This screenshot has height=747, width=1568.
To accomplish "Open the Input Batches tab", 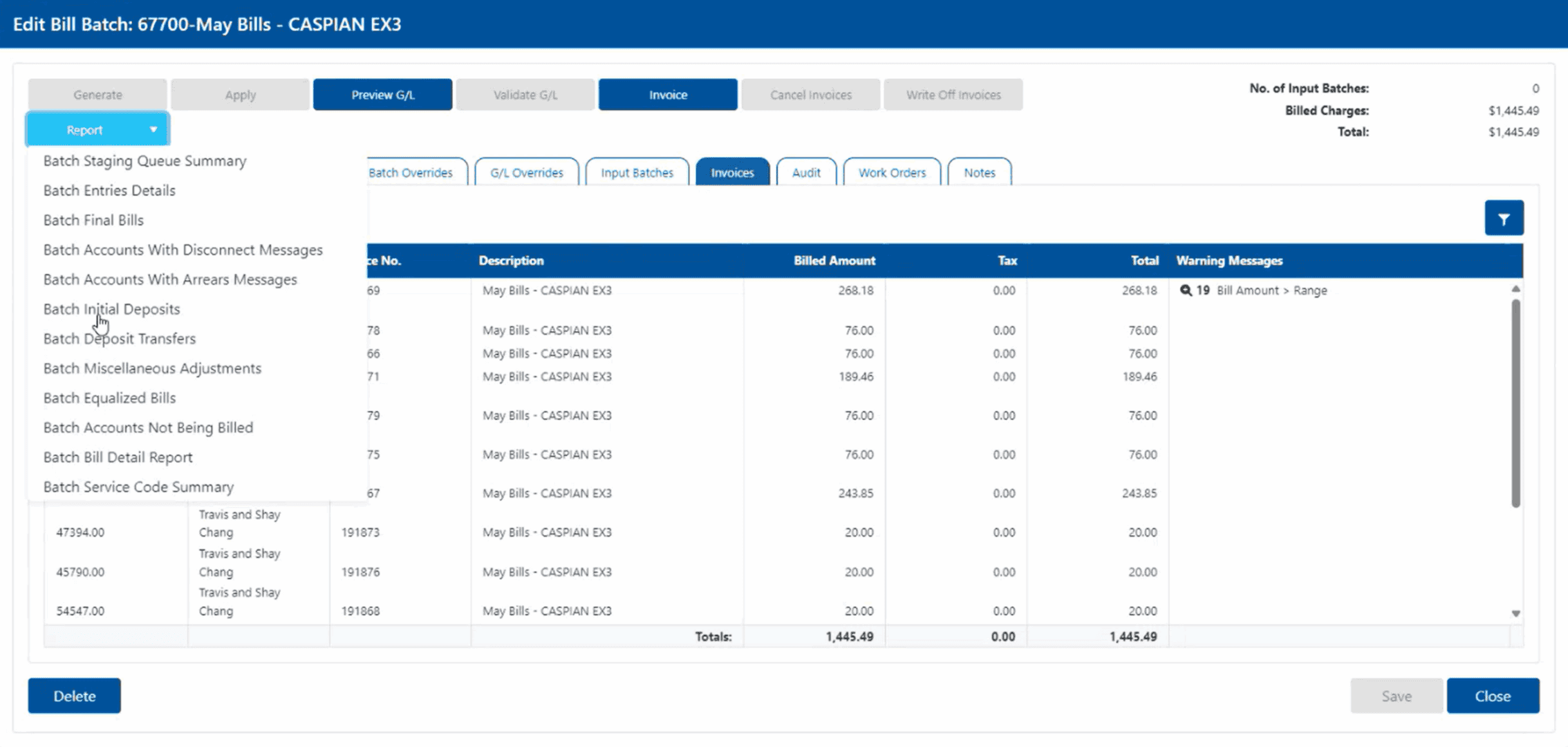I will coord(637,172).
